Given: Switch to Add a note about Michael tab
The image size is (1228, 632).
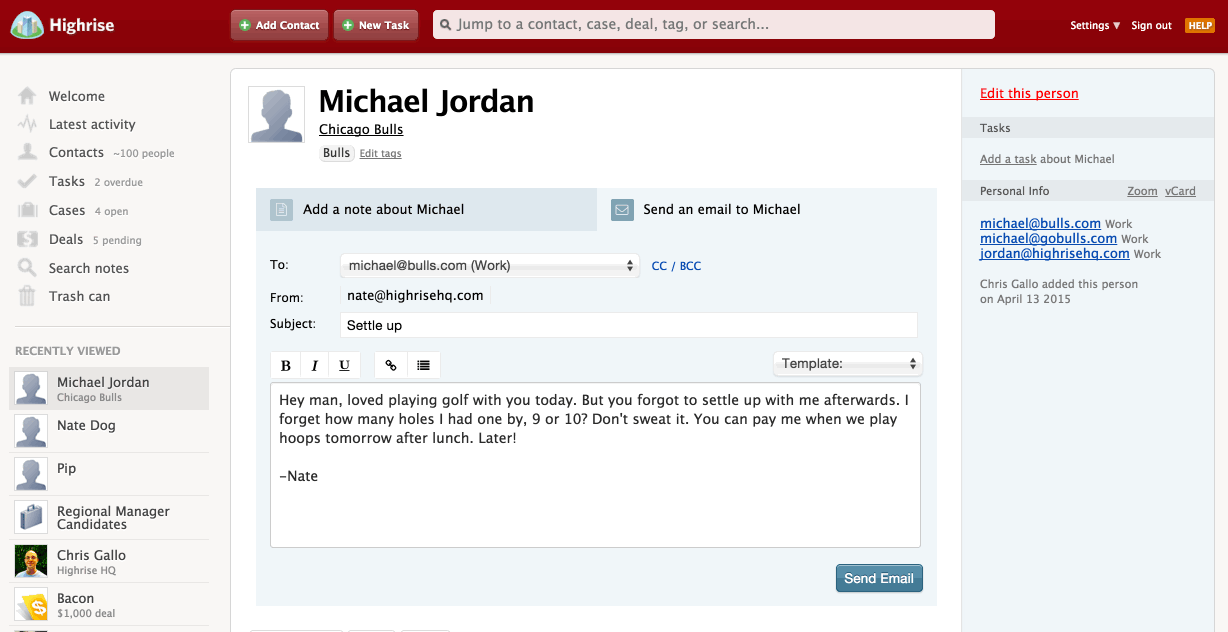Looking at the screenshot, I should coord(426,210).
